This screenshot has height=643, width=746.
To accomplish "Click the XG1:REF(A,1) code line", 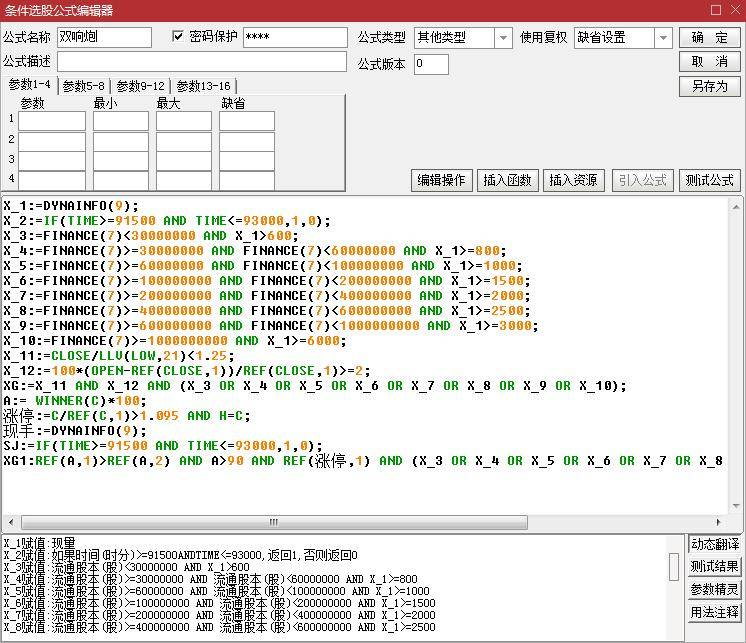I will click(363, 461).
